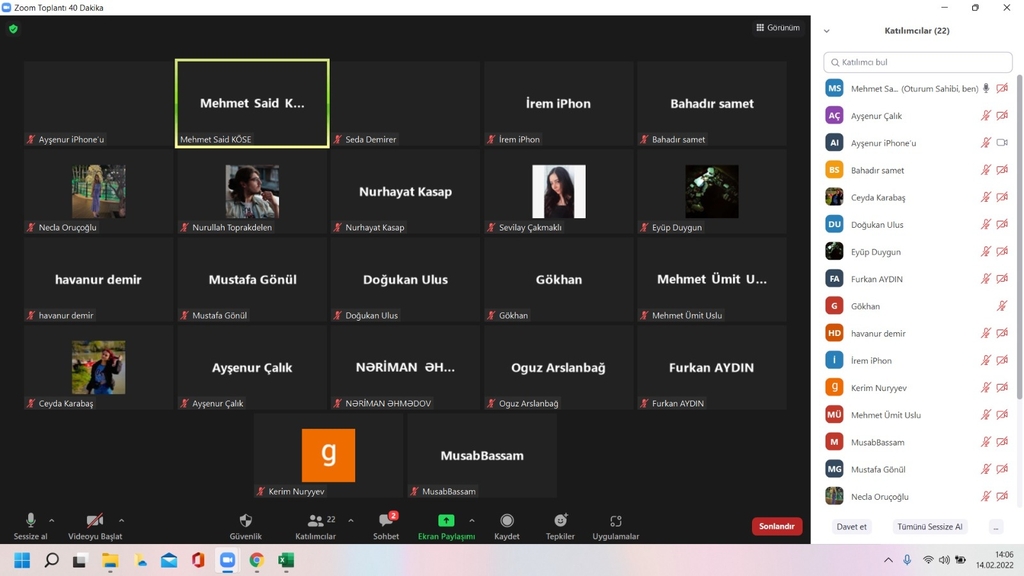Select Ceyda Karabaş avatar in participant list
This screenshot has height=576, width=1024.
(x=834, y=197)
